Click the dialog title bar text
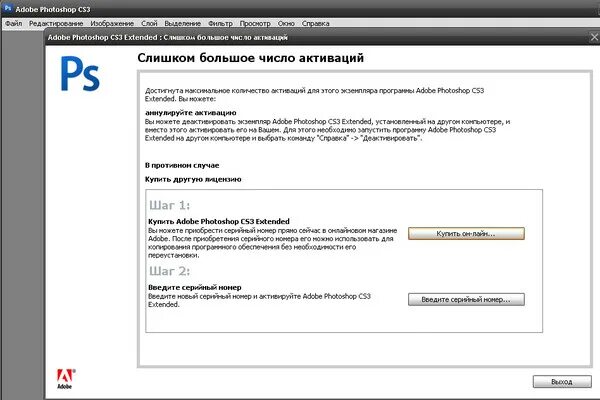The width and height of the screenshot is (600, 400). pos(168,38)
